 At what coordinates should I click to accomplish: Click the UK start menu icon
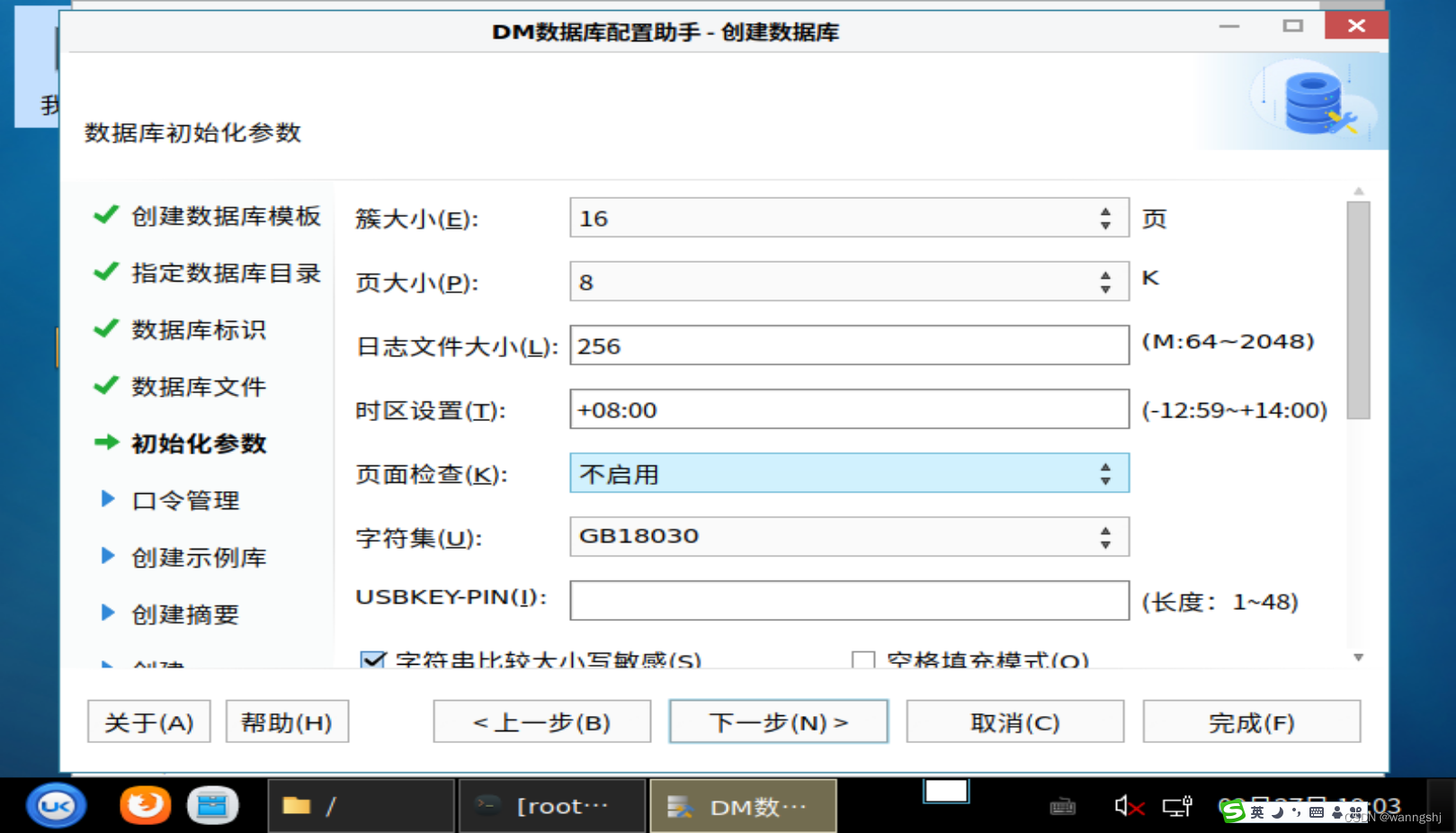tap(56, 805)
